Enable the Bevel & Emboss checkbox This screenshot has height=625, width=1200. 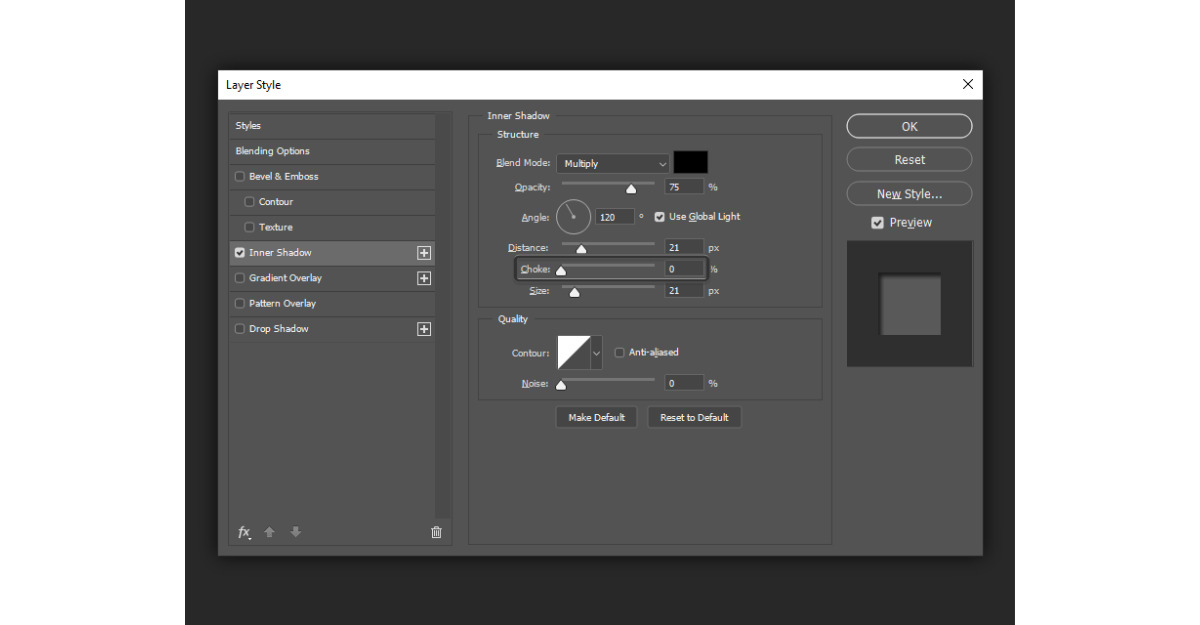pyautogui.click(x=239, y=177)
